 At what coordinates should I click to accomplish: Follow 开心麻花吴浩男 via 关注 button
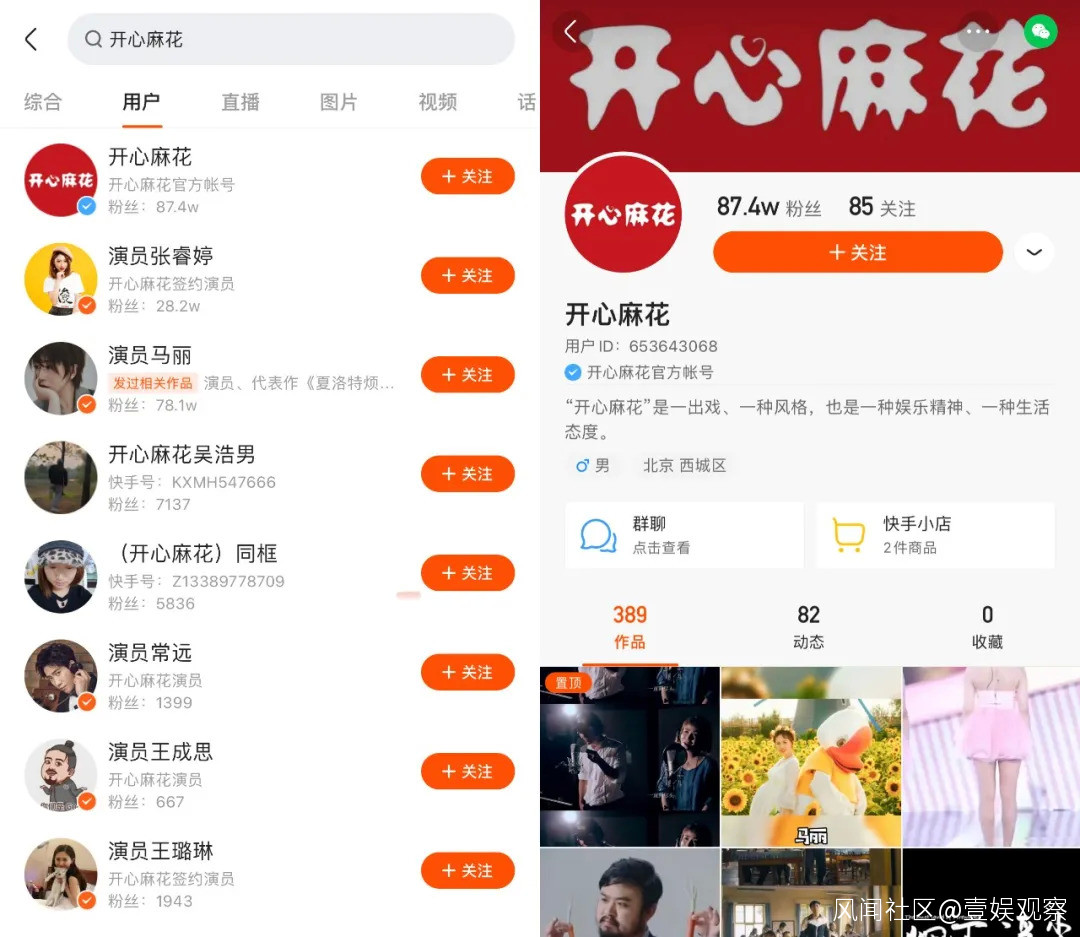(468, 474)
